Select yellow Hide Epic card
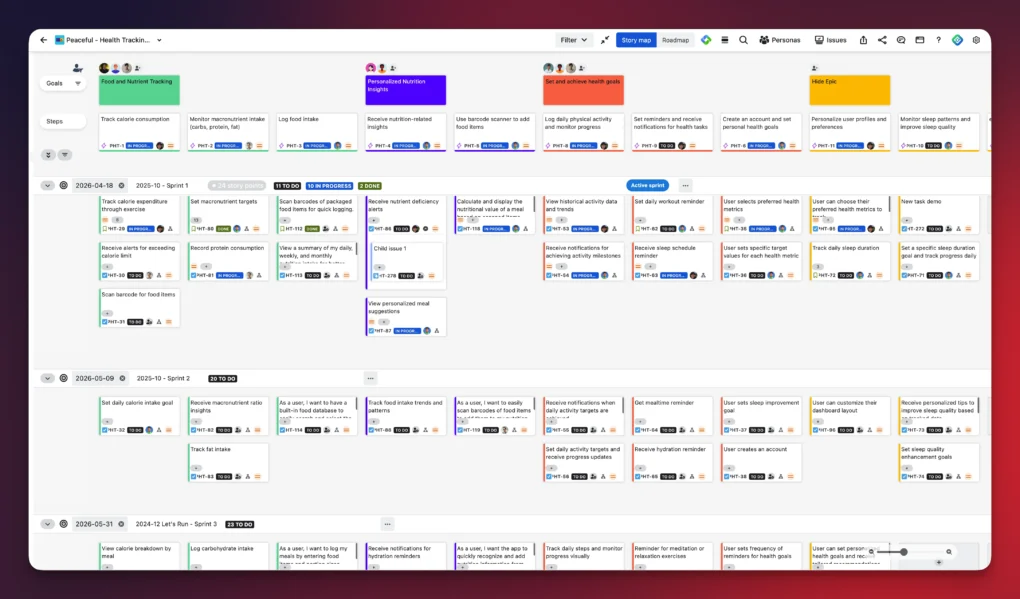 [850, 90]
